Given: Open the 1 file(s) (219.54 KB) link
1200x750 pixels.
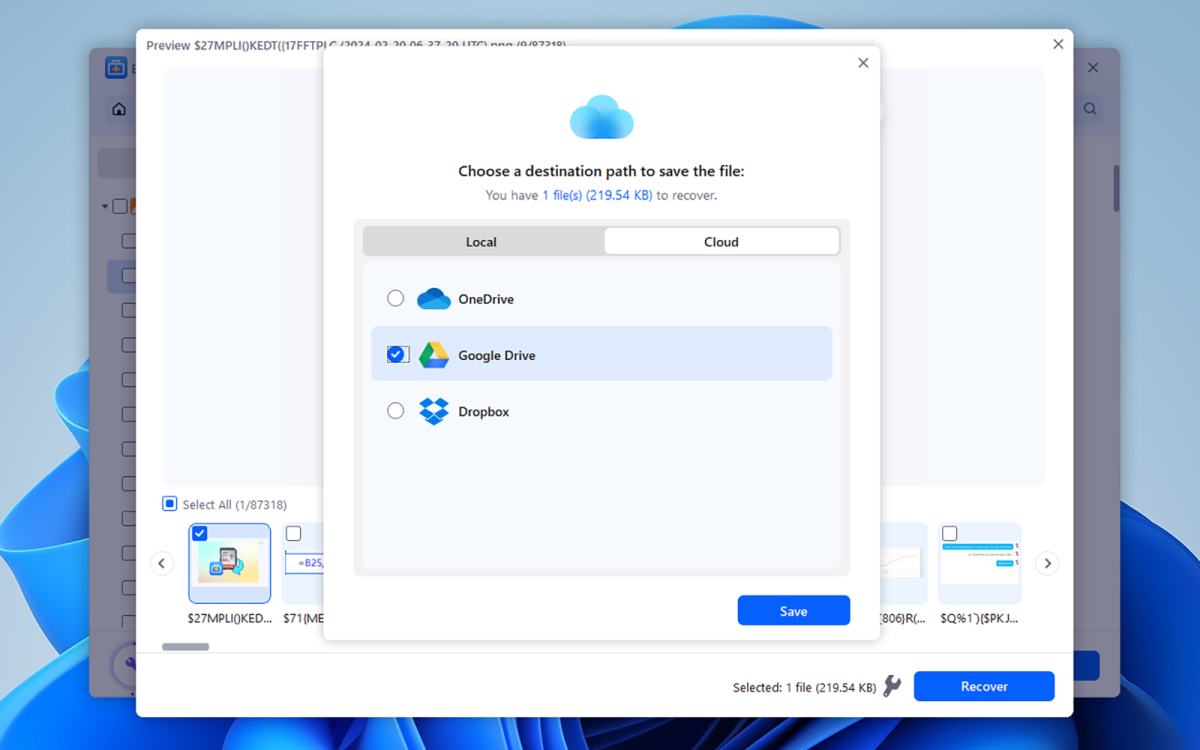Looking at the screenshot, I should tap(597, 195).
